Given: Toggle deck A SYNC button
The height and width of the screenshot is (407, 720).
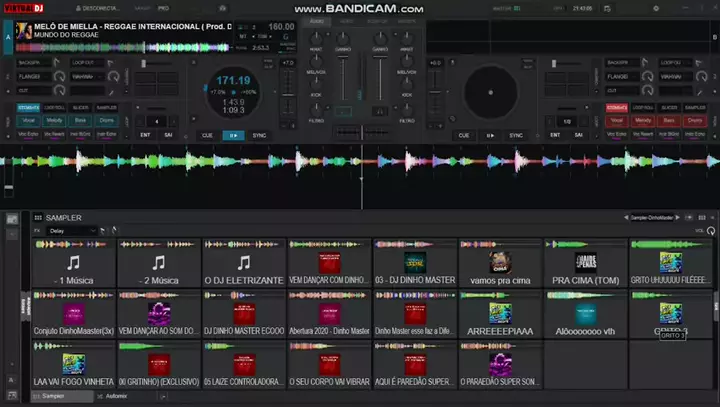Looking at the screenshot, I should [x=259, y=136].
